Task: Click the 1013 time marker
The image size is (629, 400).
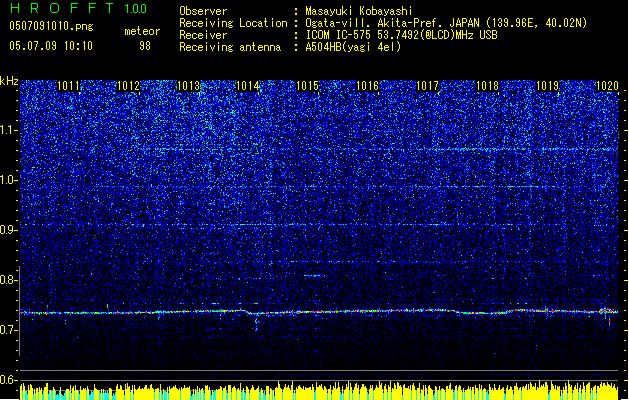Action: pos(188,86)
